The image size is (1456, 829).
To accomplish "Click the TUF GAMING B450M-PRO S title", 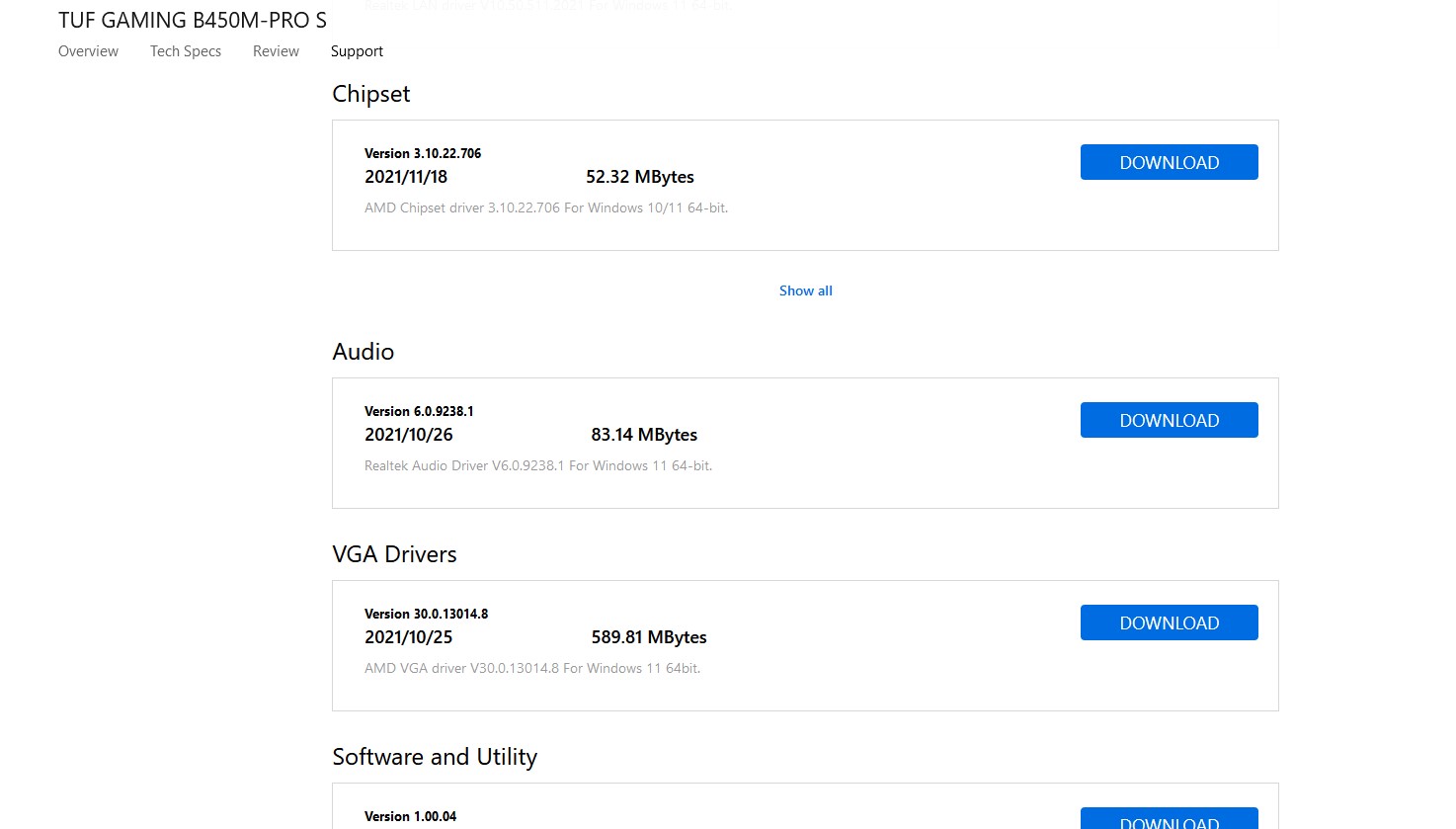I will point(193,20).
